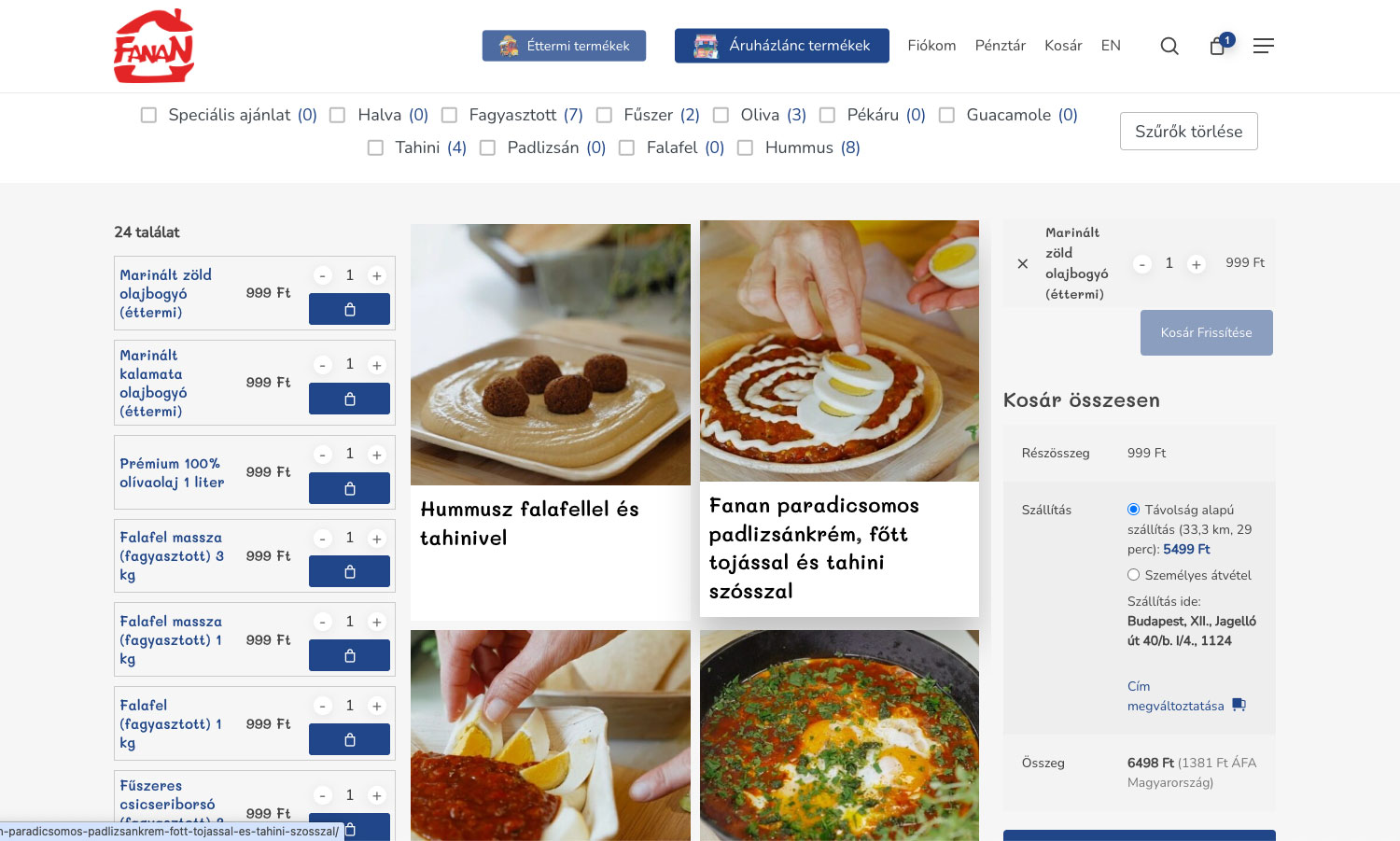Viewport: 1400px width, 841px height.
Task: Add Falafel massza 3 kg to cart
Action: (x=349, y=572)
